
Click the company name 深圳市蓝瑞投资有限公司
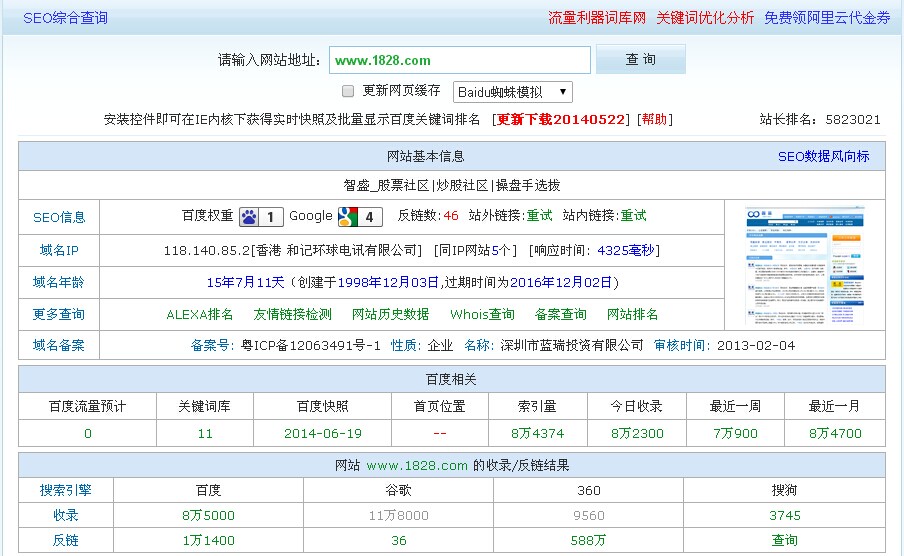[x=571, y=345]
